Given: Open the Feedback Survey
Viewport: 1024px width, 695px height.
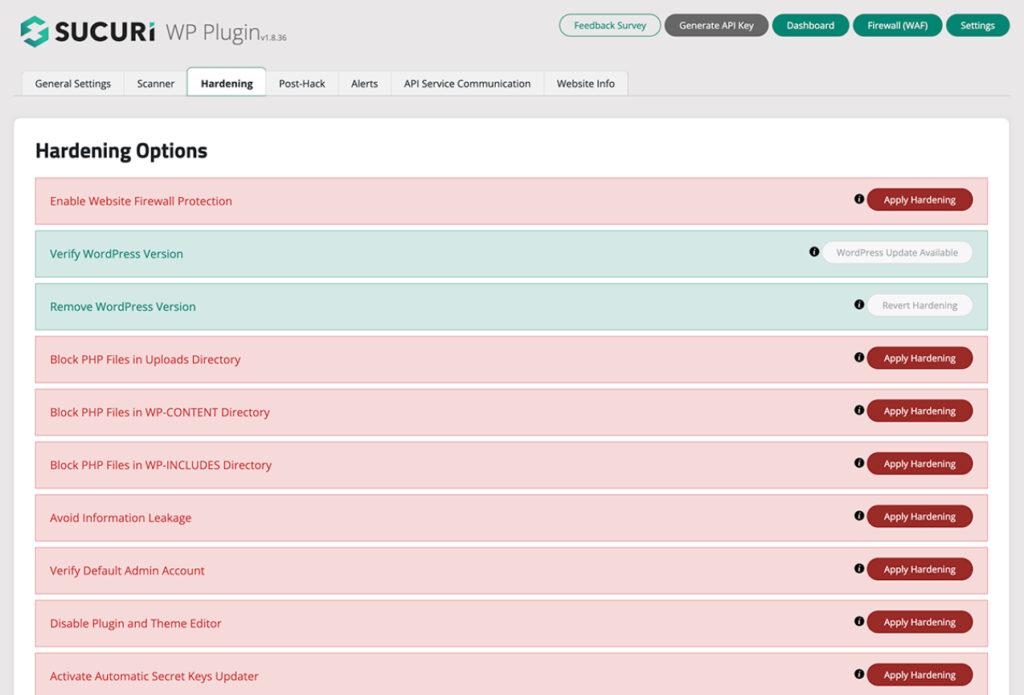Looking at the screenshot, I should click(609, 26).
